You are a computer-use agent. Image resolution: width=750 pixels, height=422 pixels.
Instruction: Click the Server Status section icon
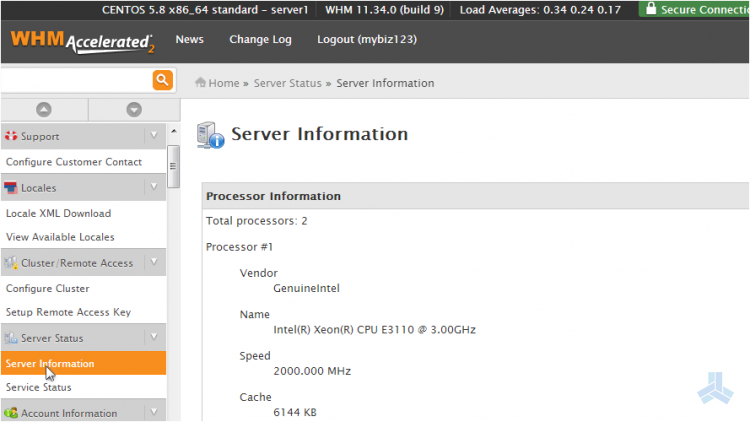(x=11, y=338)
